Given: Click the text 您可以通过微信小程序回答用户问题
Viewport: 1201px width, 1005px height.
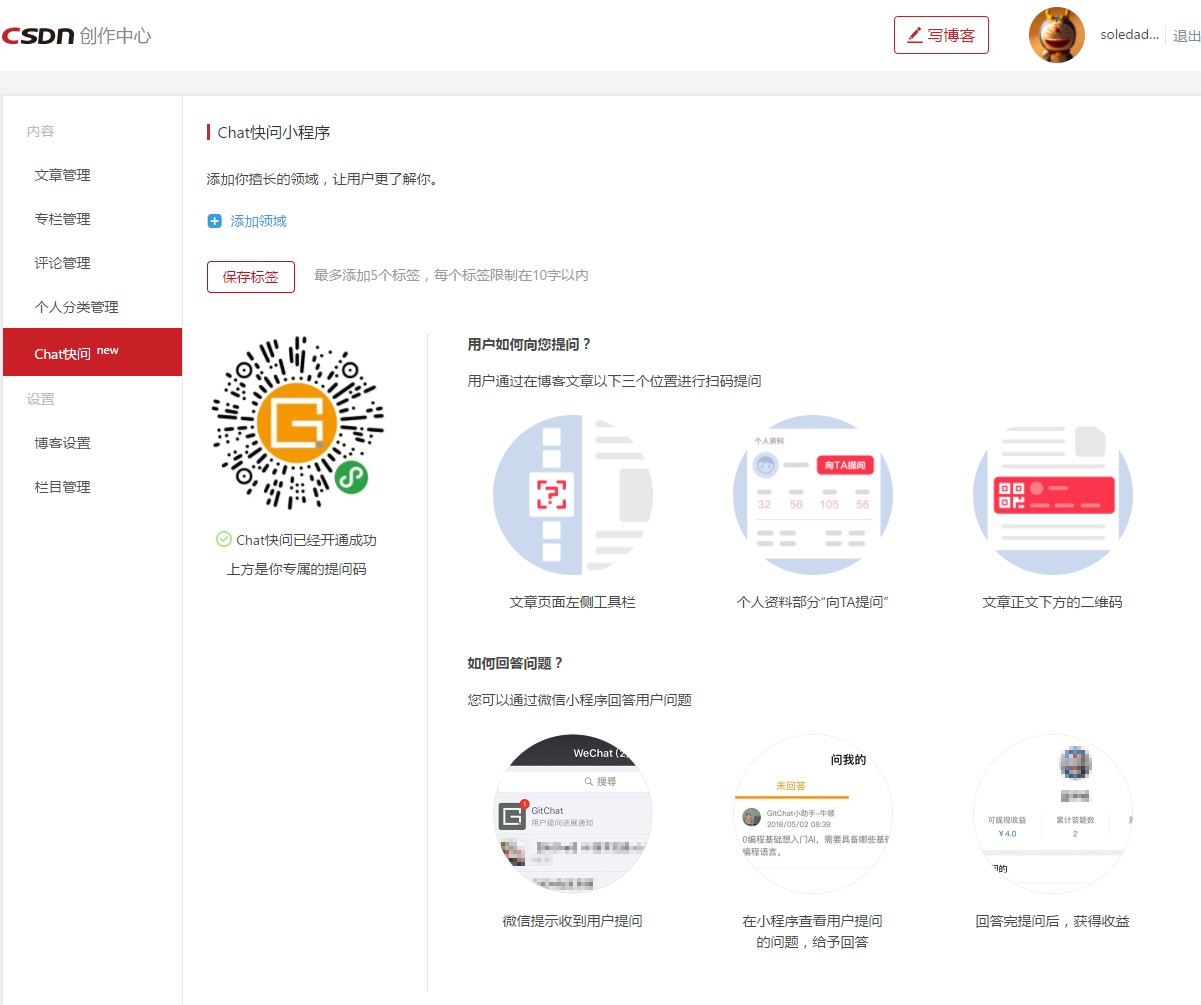Looking at the screenshot, I should click(x=580, y=700).
